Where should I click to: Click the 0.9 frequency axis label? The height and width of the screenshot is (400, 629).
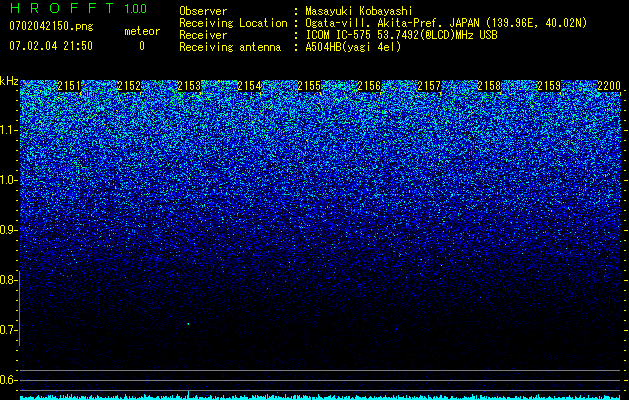click(8, 230)
